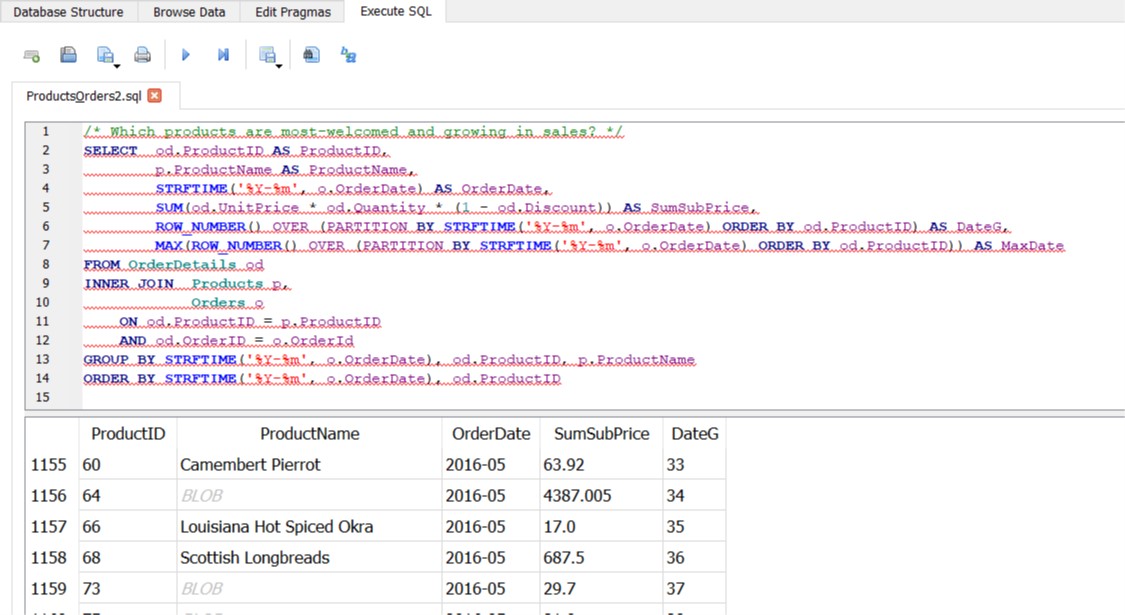This screenshot has width=1125, height=615.
Task: Switch to the Database Structure tab
Action: click(66, 12)
